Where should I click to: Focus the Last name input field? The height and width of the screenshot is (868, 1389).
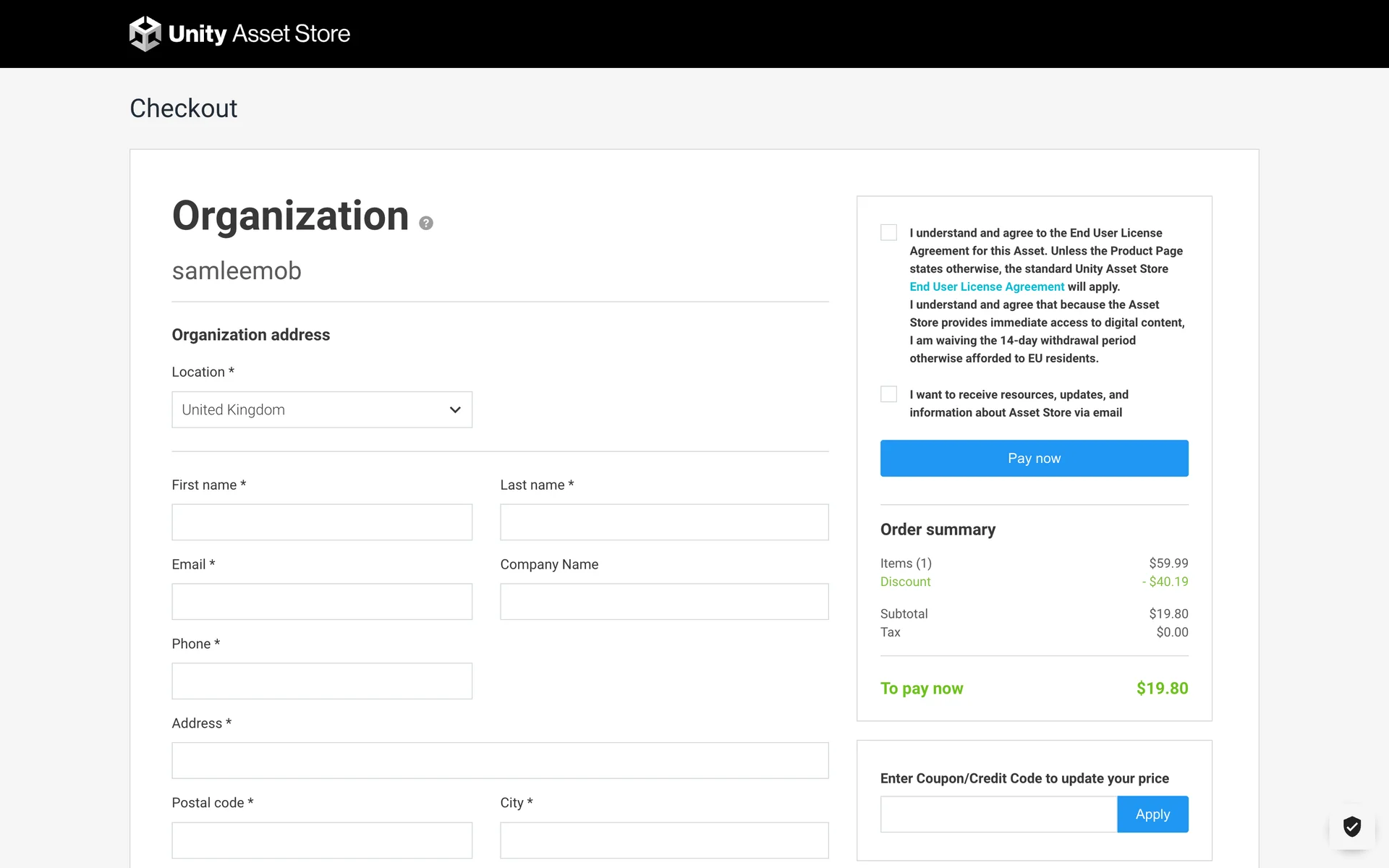coord(663,522)
